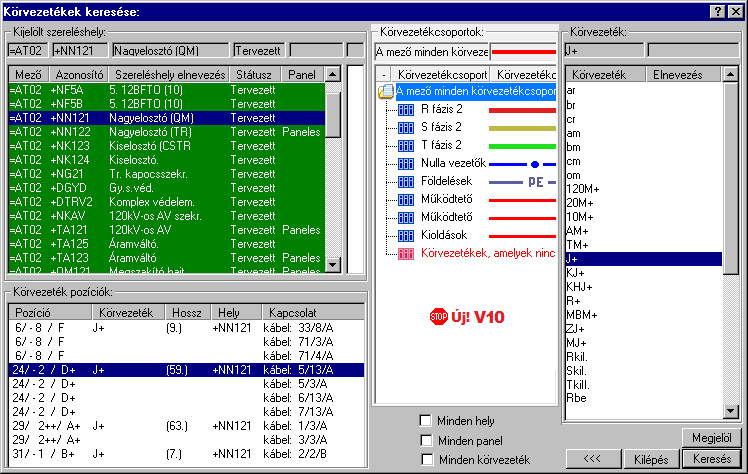Image resolution: width=748 pixels, height=474 pixels.
Task: Click the Pozíció column header
Action: click(x=50, y=313)
